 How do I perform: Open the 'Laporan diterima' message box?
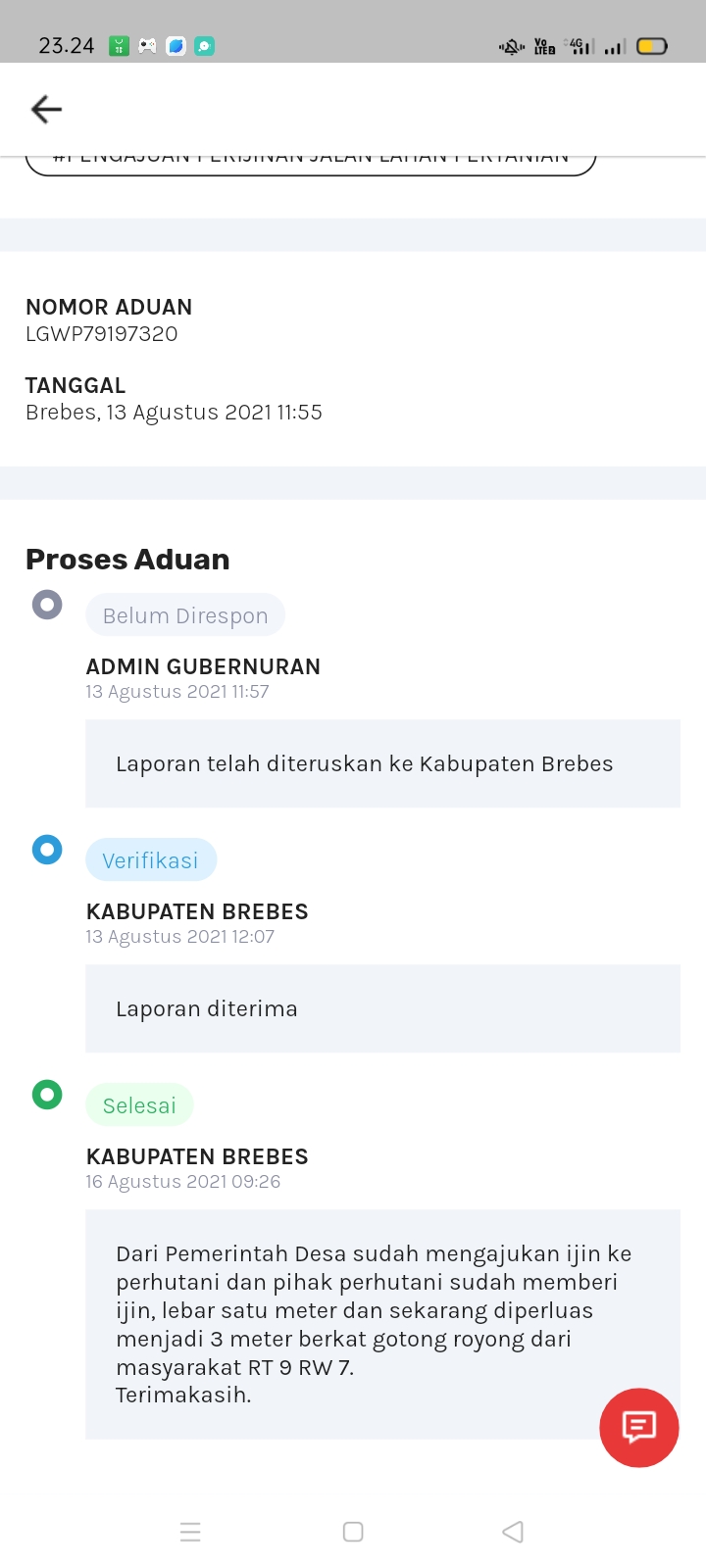pos(382,1008)
